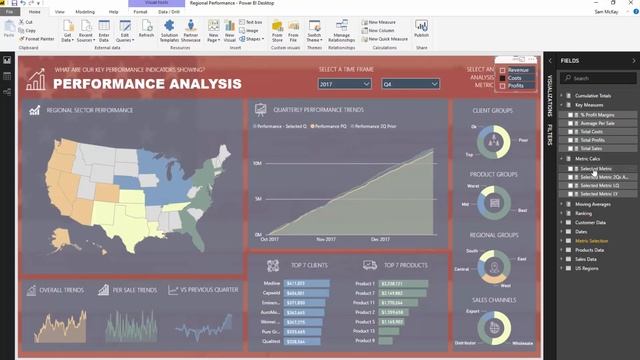Select the Metric Selection table
This screenshot has height=360, width=640.
point(591,241)
